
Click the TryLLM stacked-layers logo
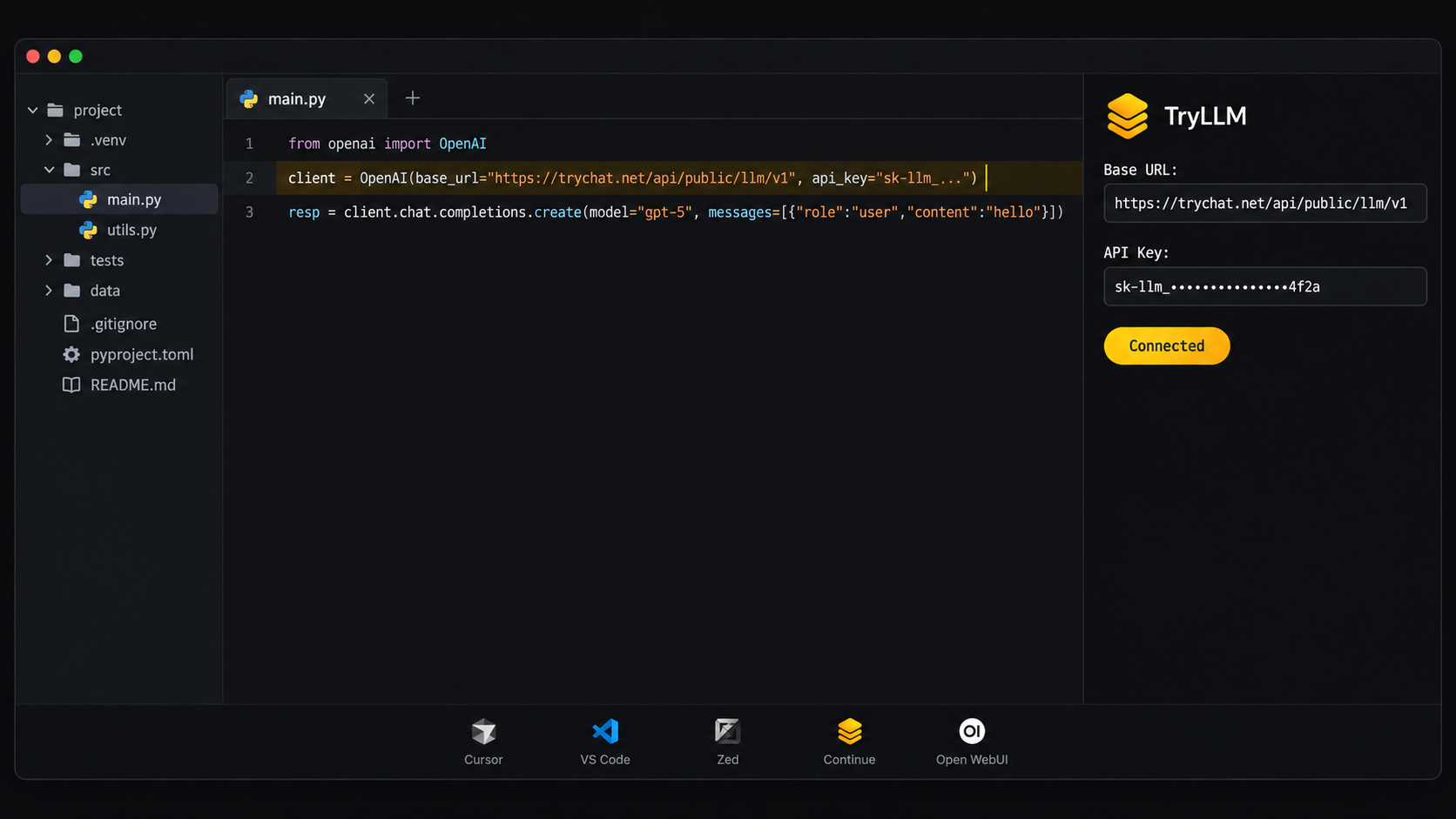tap(1128, 116)
